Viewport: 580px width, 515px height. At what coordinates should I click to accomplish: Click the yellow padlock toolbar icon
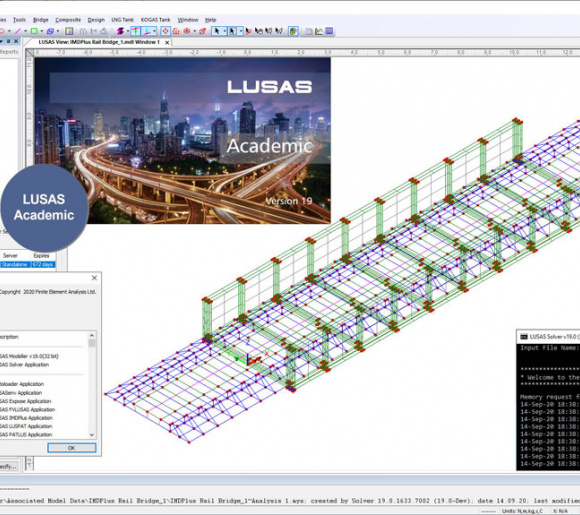(x=293, y=31)
